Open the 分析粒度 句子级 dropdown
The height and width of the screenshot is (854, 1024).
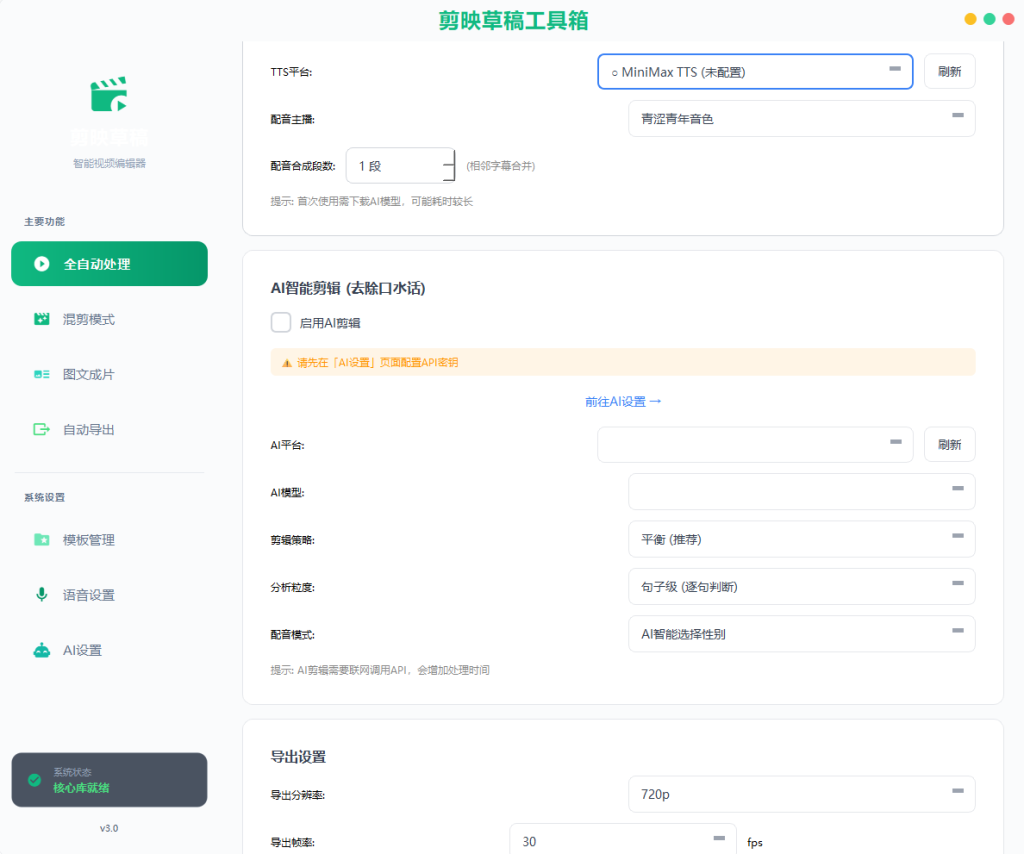801,586
